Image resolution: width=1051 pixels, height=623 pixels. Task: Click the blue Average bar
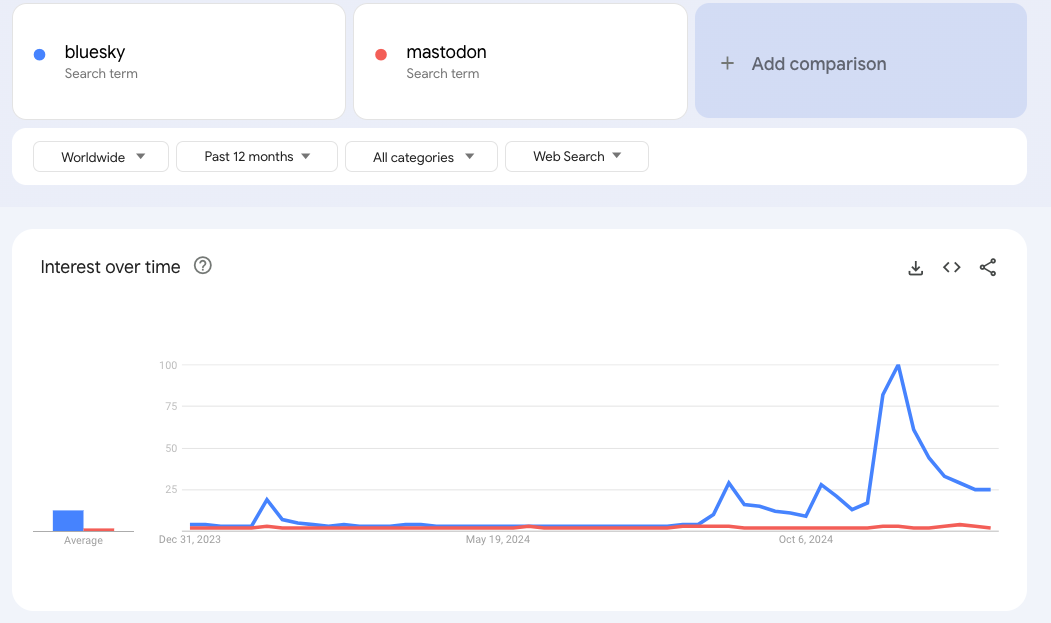[68, 520]
